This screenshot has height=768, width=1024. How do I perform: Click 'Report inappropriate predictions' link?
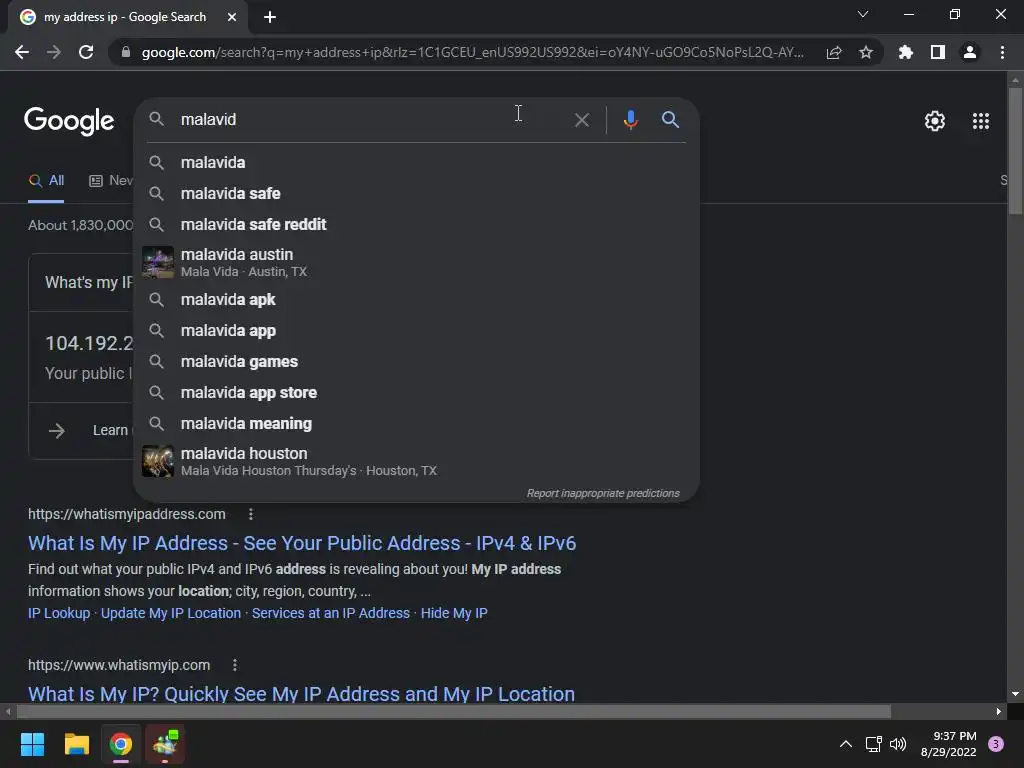[603, 494]
